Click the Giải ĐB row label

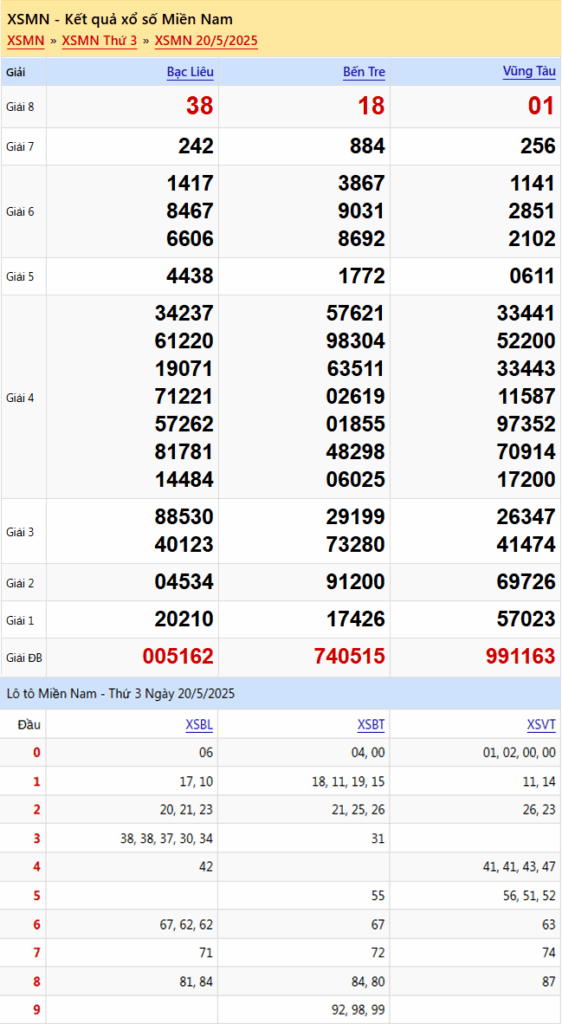coord(25,658)
